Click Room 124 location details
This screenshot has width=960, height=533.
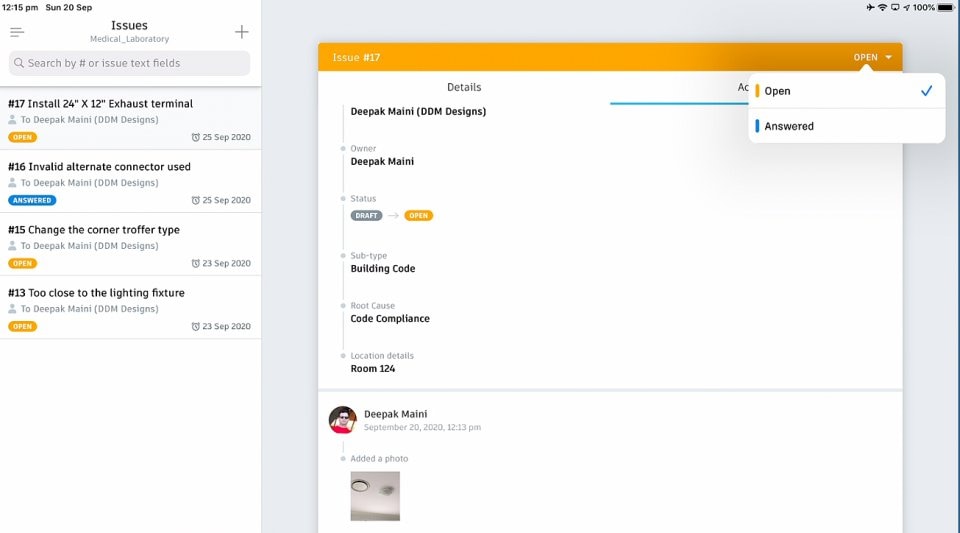373,369
